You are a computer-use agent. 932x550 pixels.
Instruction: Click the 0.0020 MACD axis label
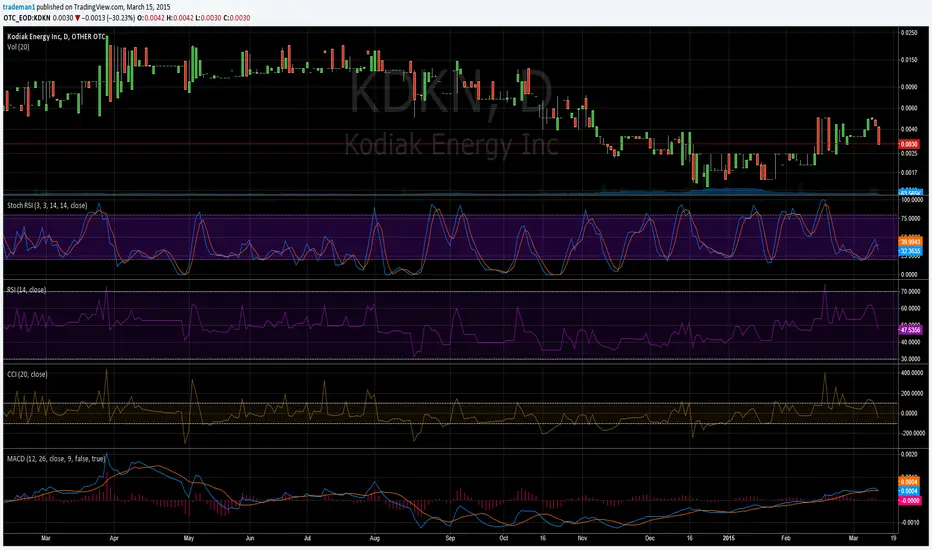pos(909,454)
